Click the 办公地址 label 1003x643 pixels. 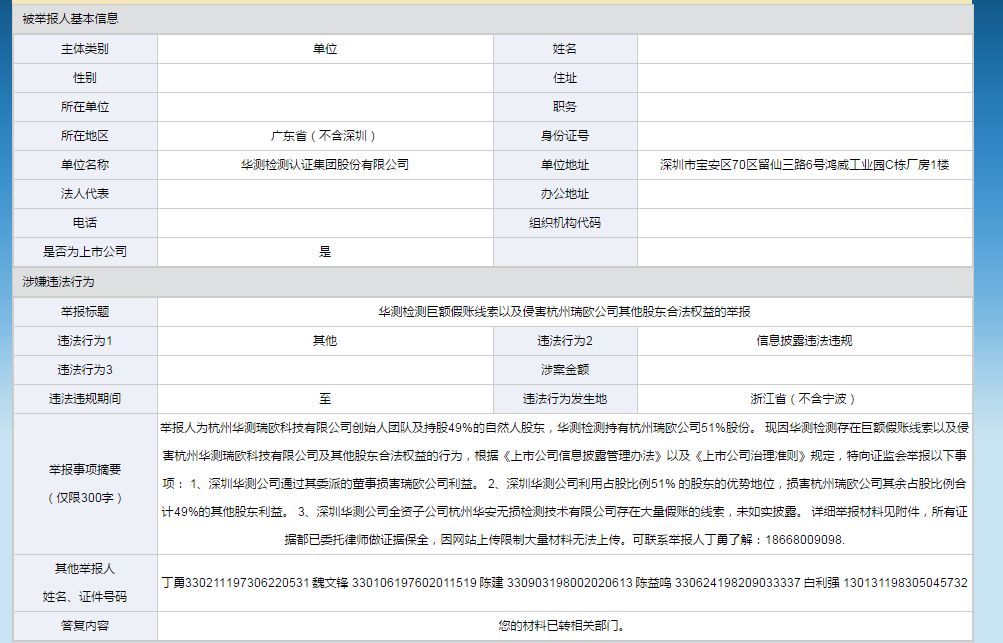pos(565,193)
